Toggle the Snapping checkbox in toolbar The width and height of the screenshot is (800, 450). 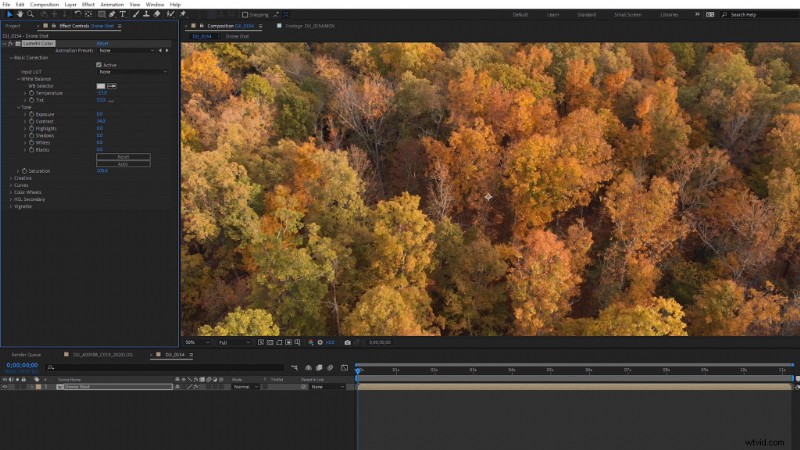(x=245, y=15)
